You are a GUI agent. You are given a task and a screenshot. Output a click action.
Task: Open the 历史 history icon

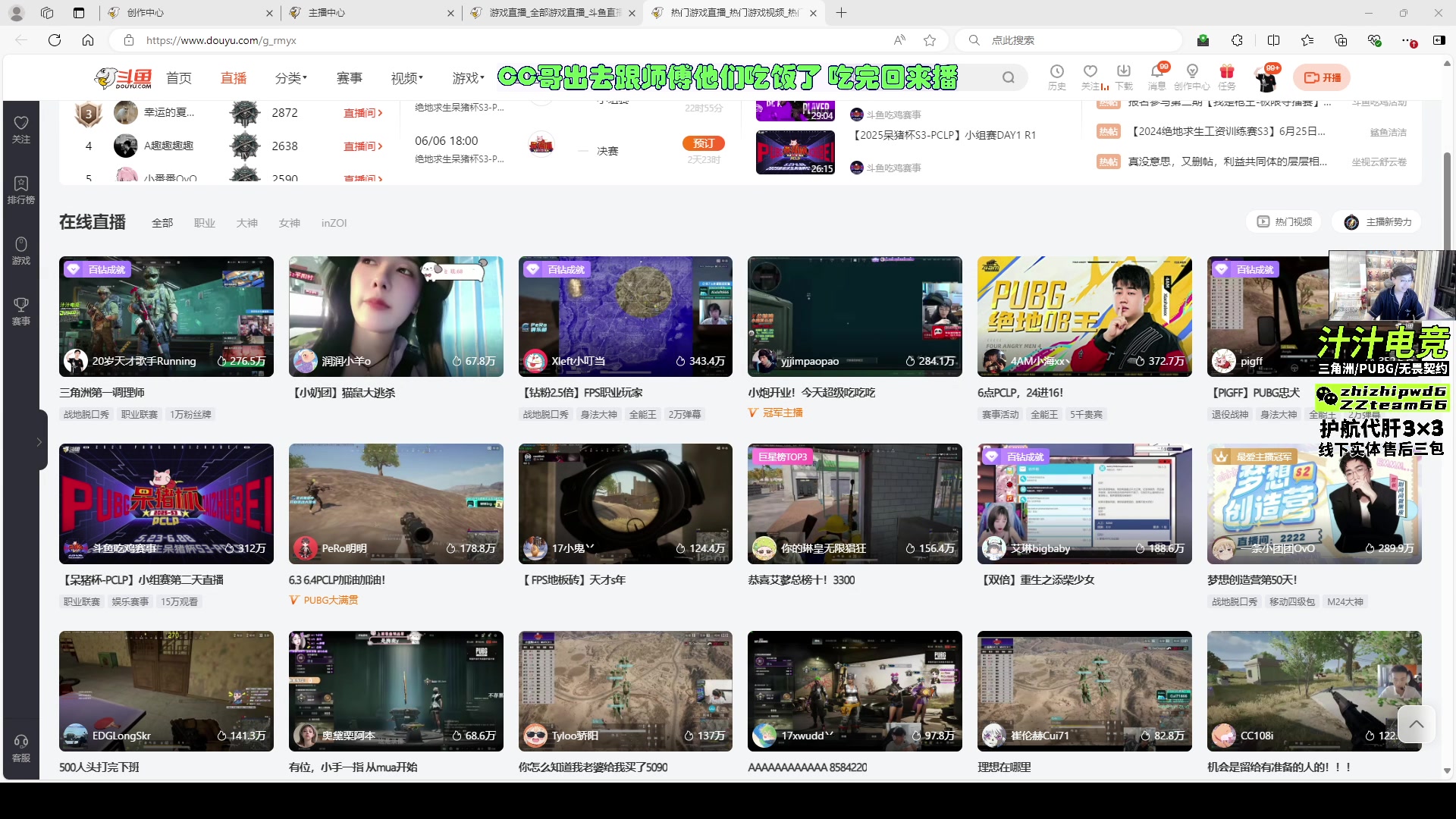pos(1056,77)
